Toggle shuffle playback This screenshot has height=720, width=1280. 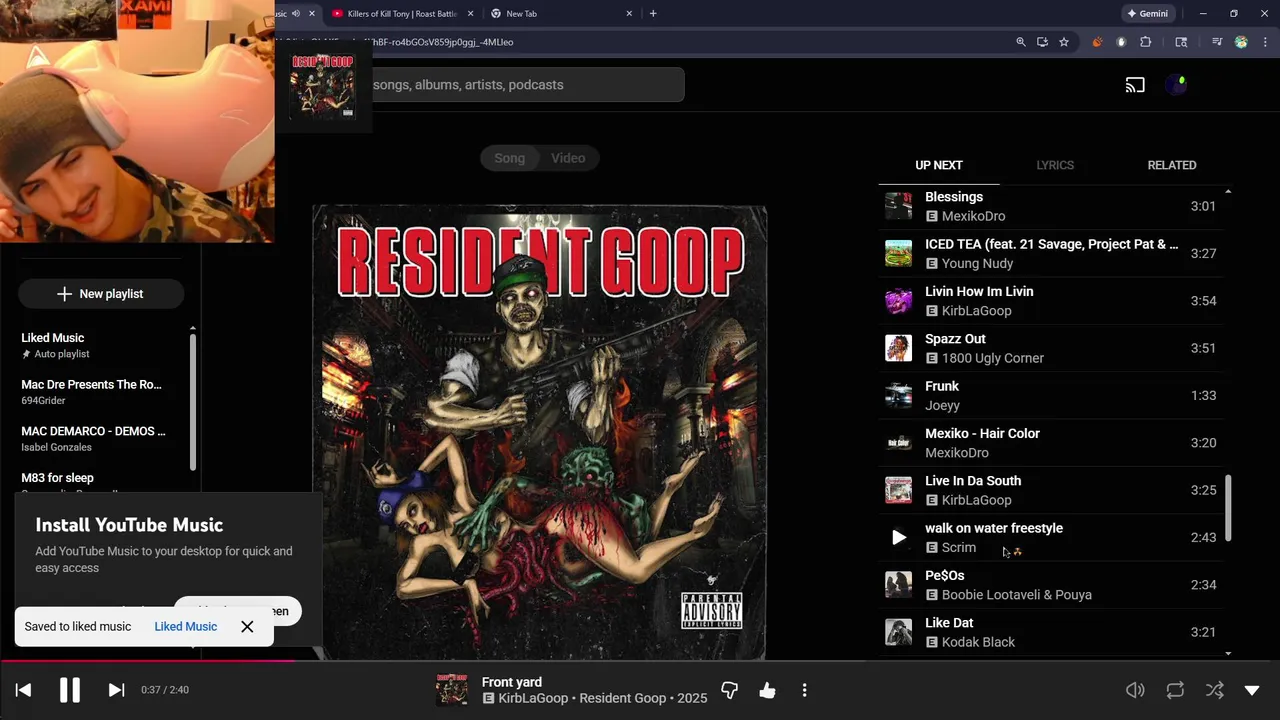point(1214,690)
